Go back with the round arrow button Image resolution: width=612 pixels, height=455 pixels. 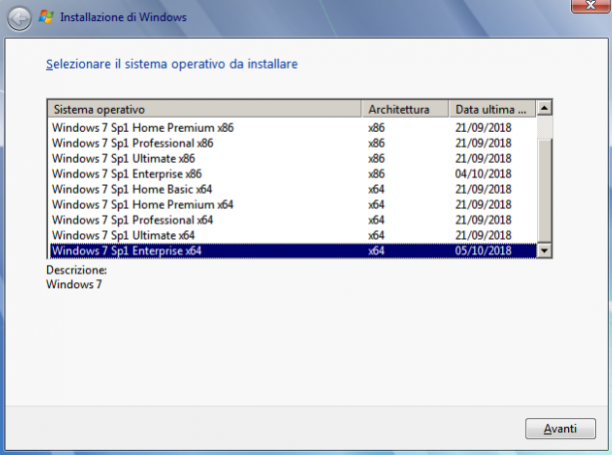(19, 18)
